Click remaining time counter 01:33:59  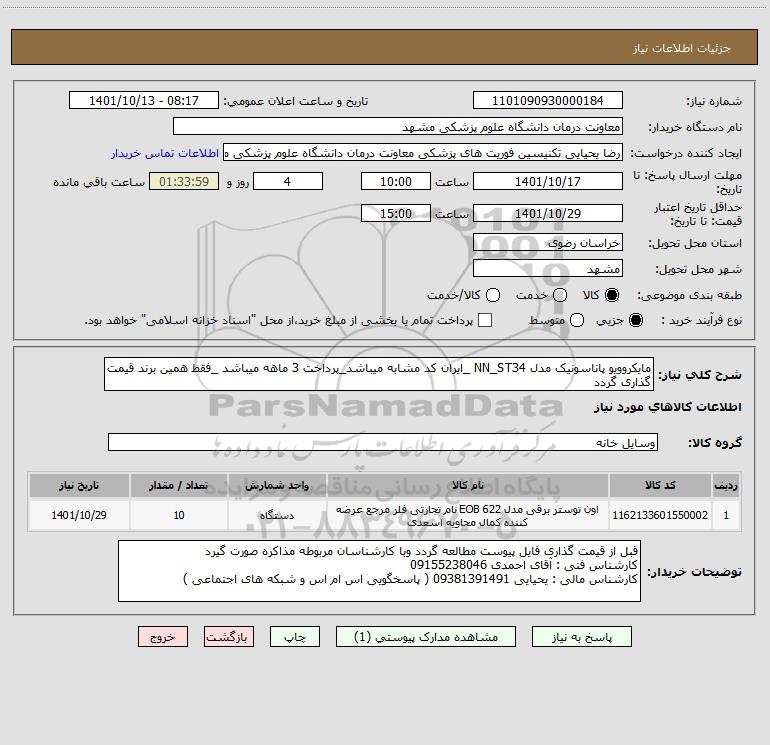184,181
